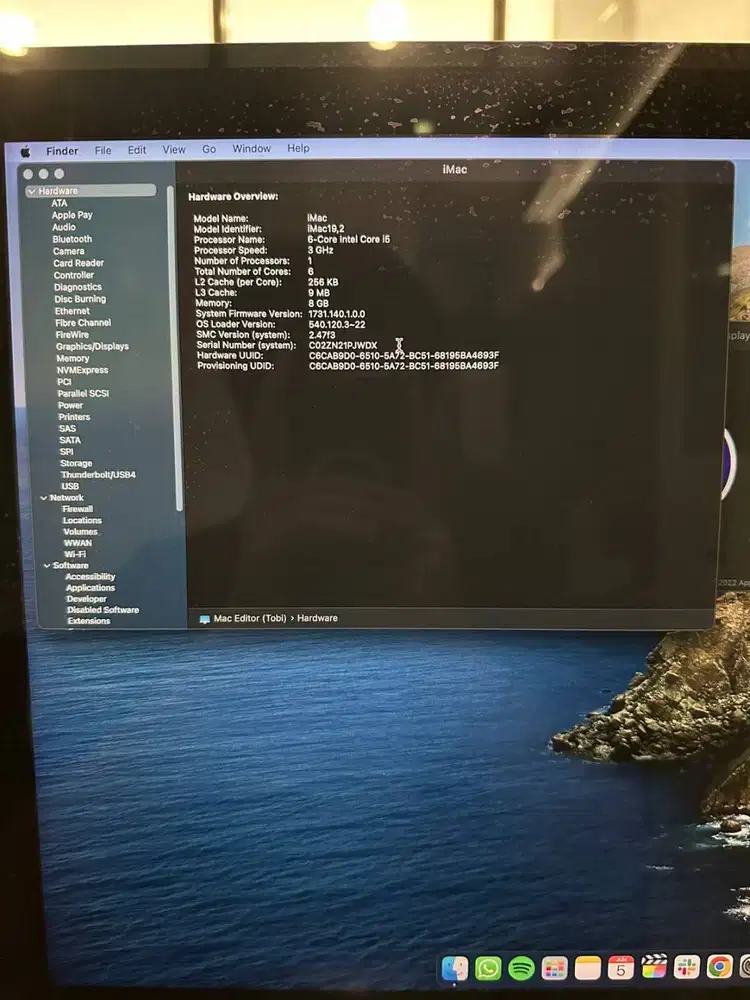Image resolution: width=750 pixels, height=1000 pixels.
Task: Select FireWire in the sidebar
Action: [72, 335]
